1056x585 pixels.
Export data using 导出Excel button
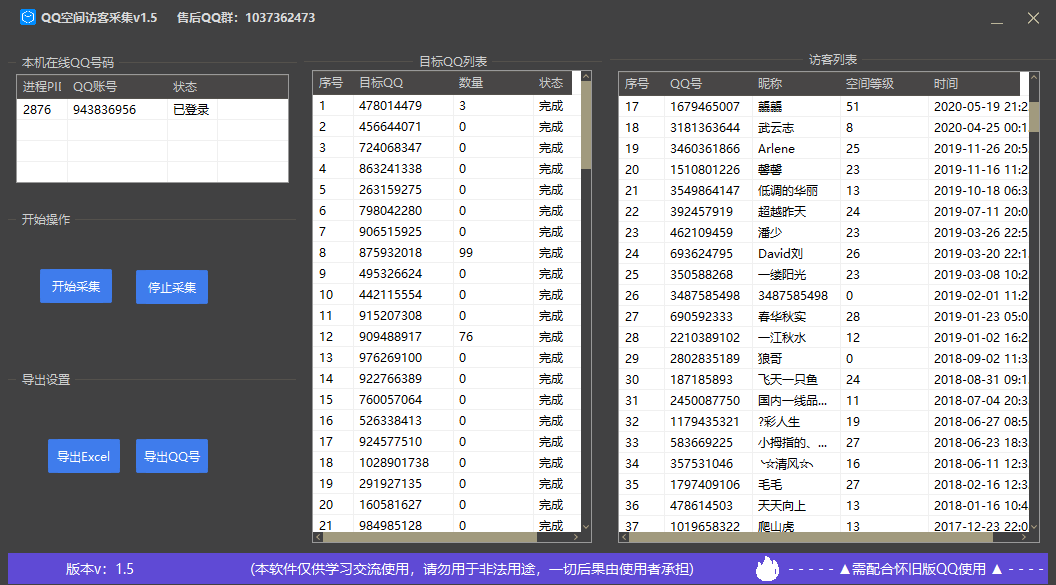point(83,456)
